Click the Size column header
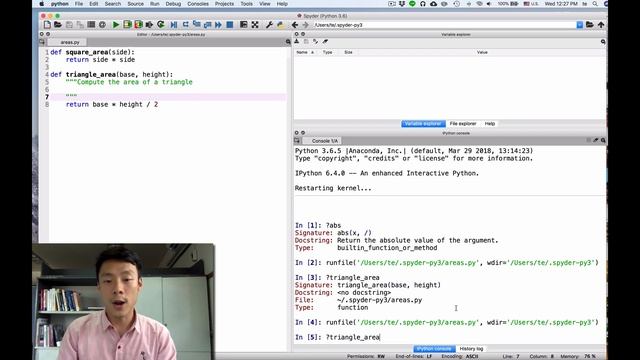Screen dimensions: 640x360 pos(348,52)
